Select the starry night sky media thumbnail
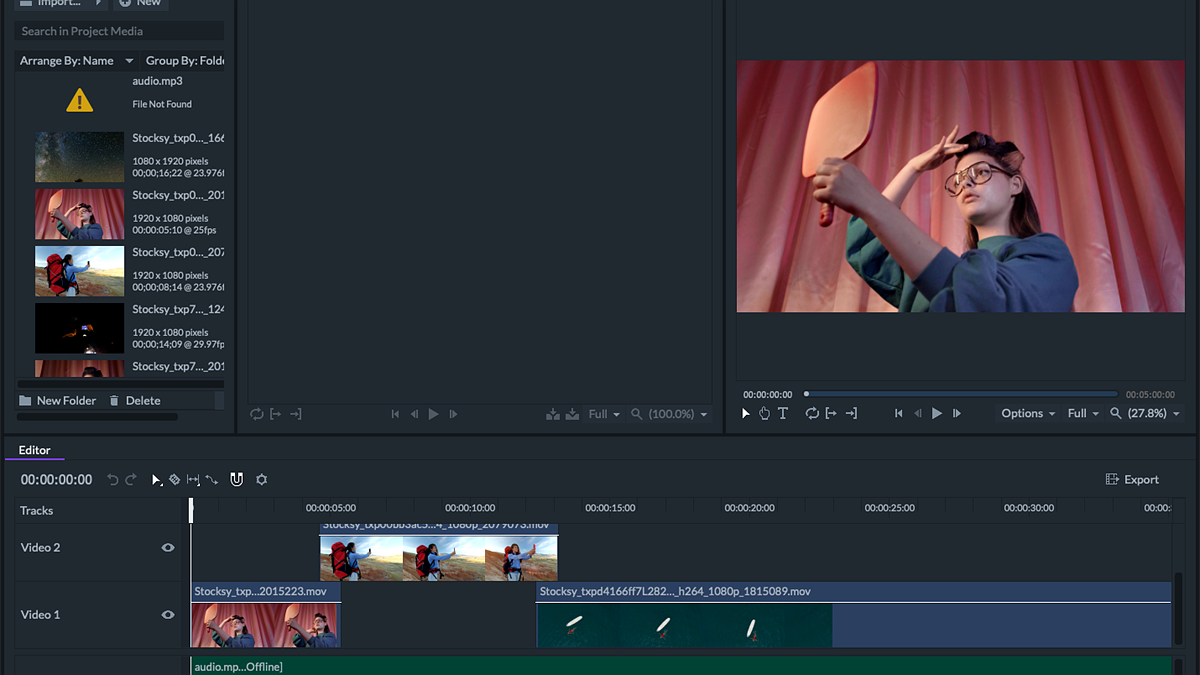This screenshot has height=675, width=1200. [x=80, y=157]
